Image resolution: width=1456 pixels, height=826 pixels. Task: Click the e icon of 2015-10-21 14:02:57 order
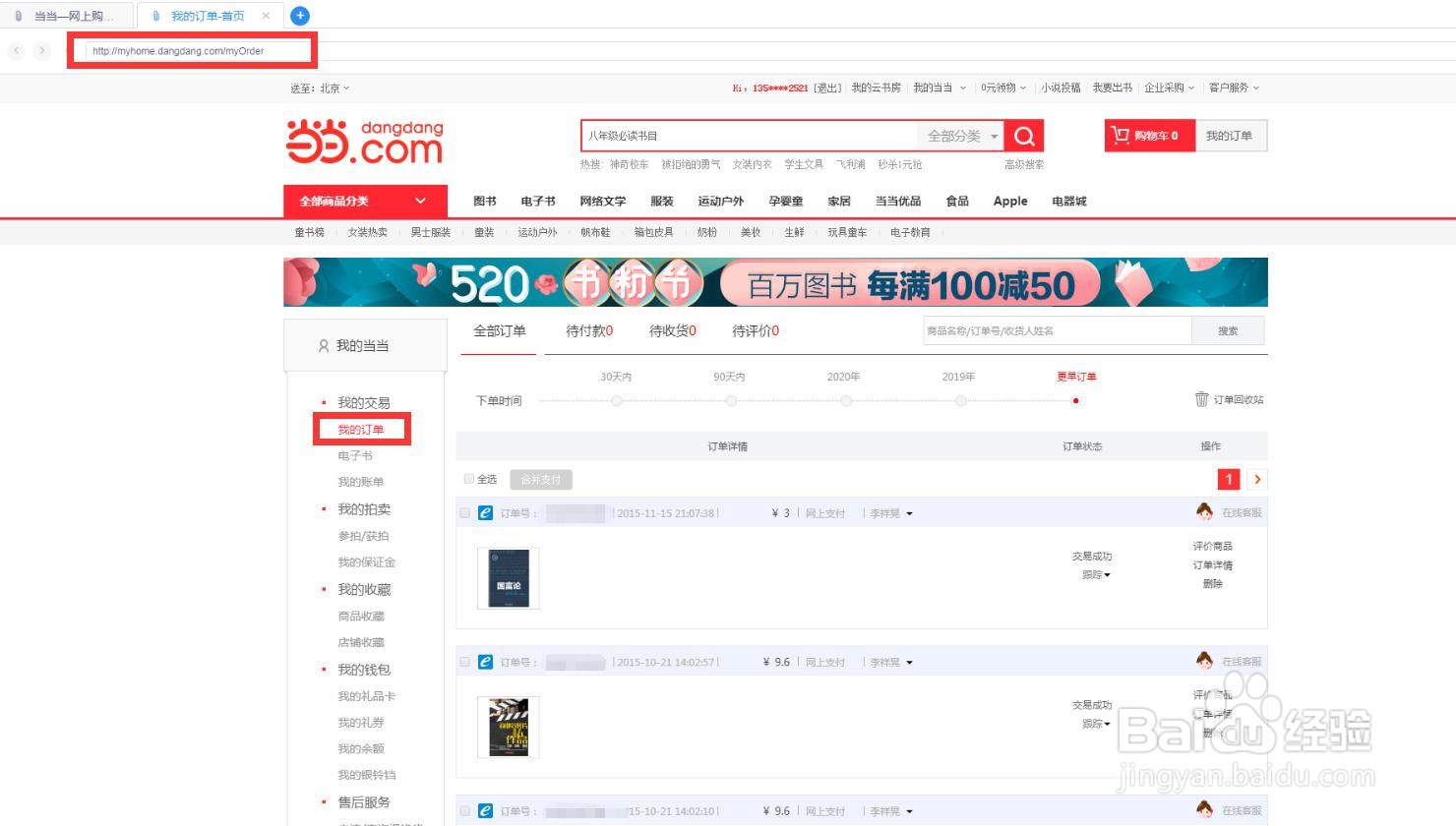click(485, 662)
